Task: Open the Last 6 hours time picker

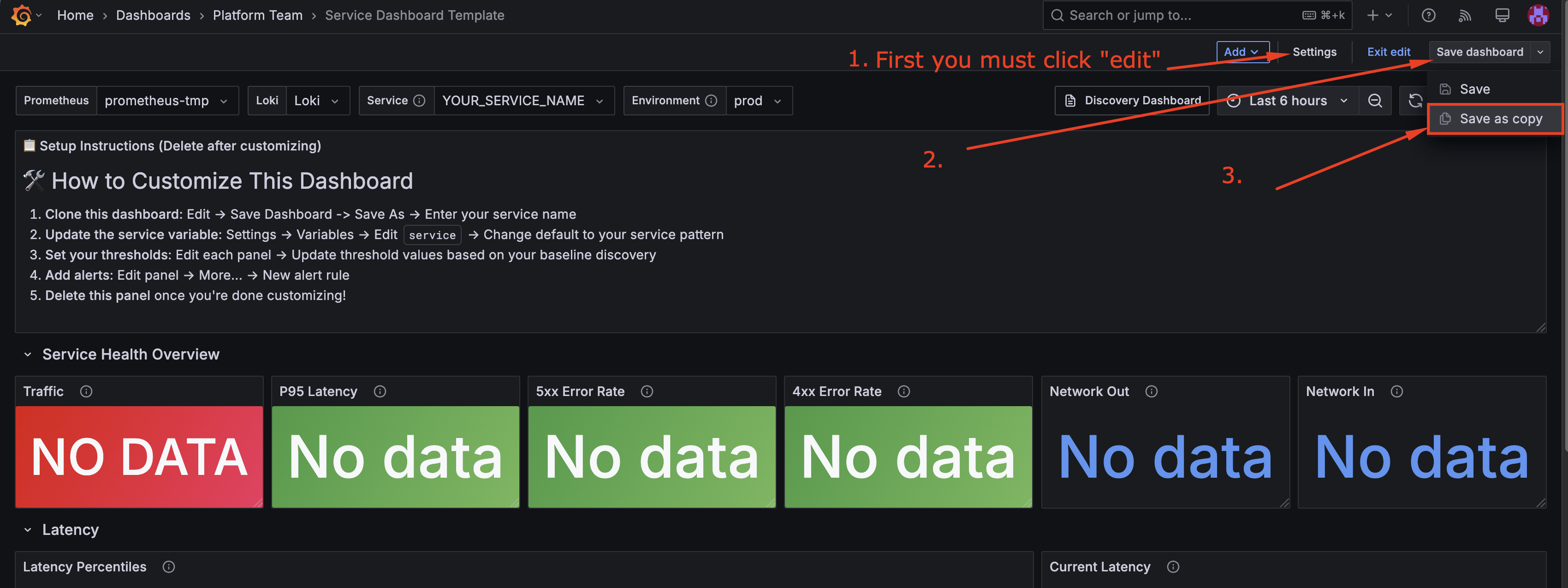Action: (1288, 101)
